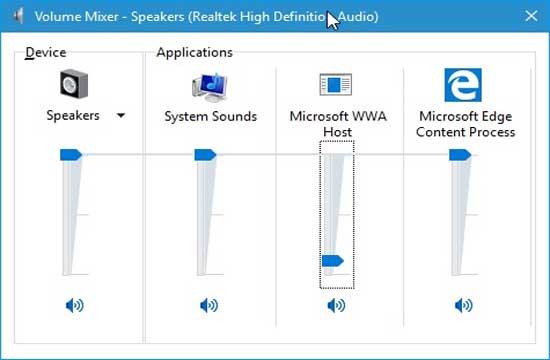Screen dimensions: 550x360
Task: Mute System Sounds
Action: [x=209, y=305]
